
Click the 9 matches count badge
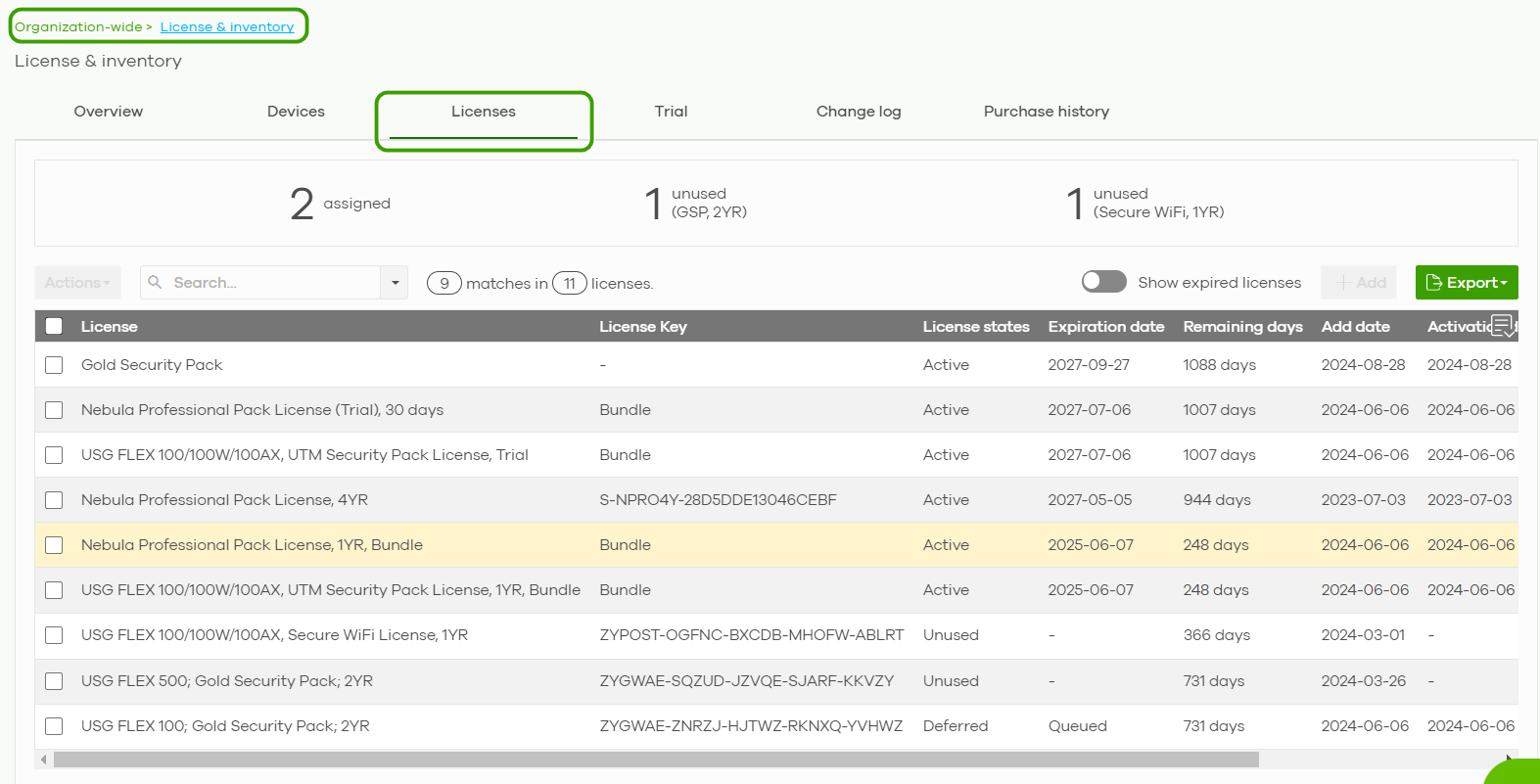click(x=444, y=283)
